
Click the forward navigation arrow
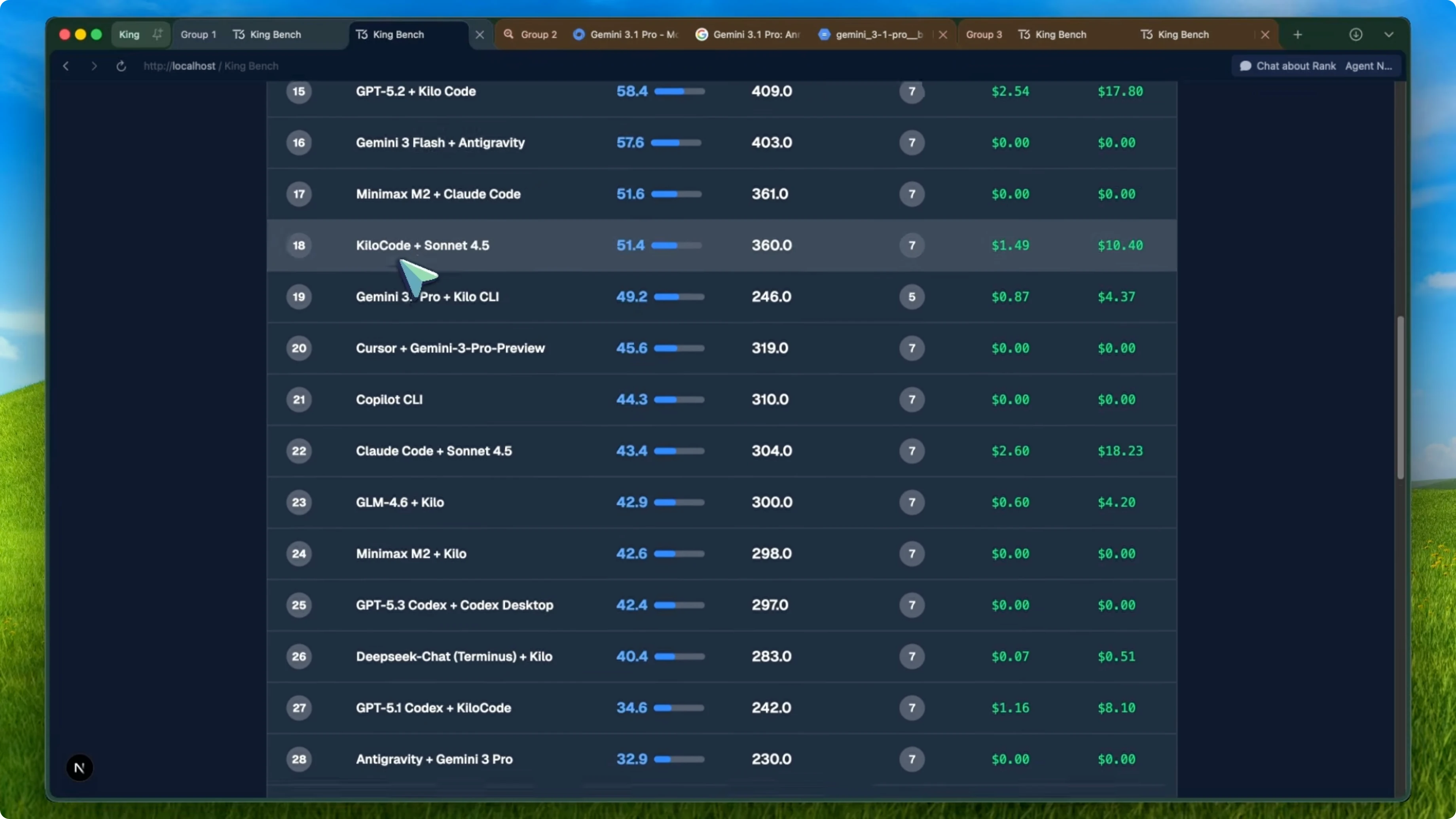pyautogui.click(x=94, y=66)
